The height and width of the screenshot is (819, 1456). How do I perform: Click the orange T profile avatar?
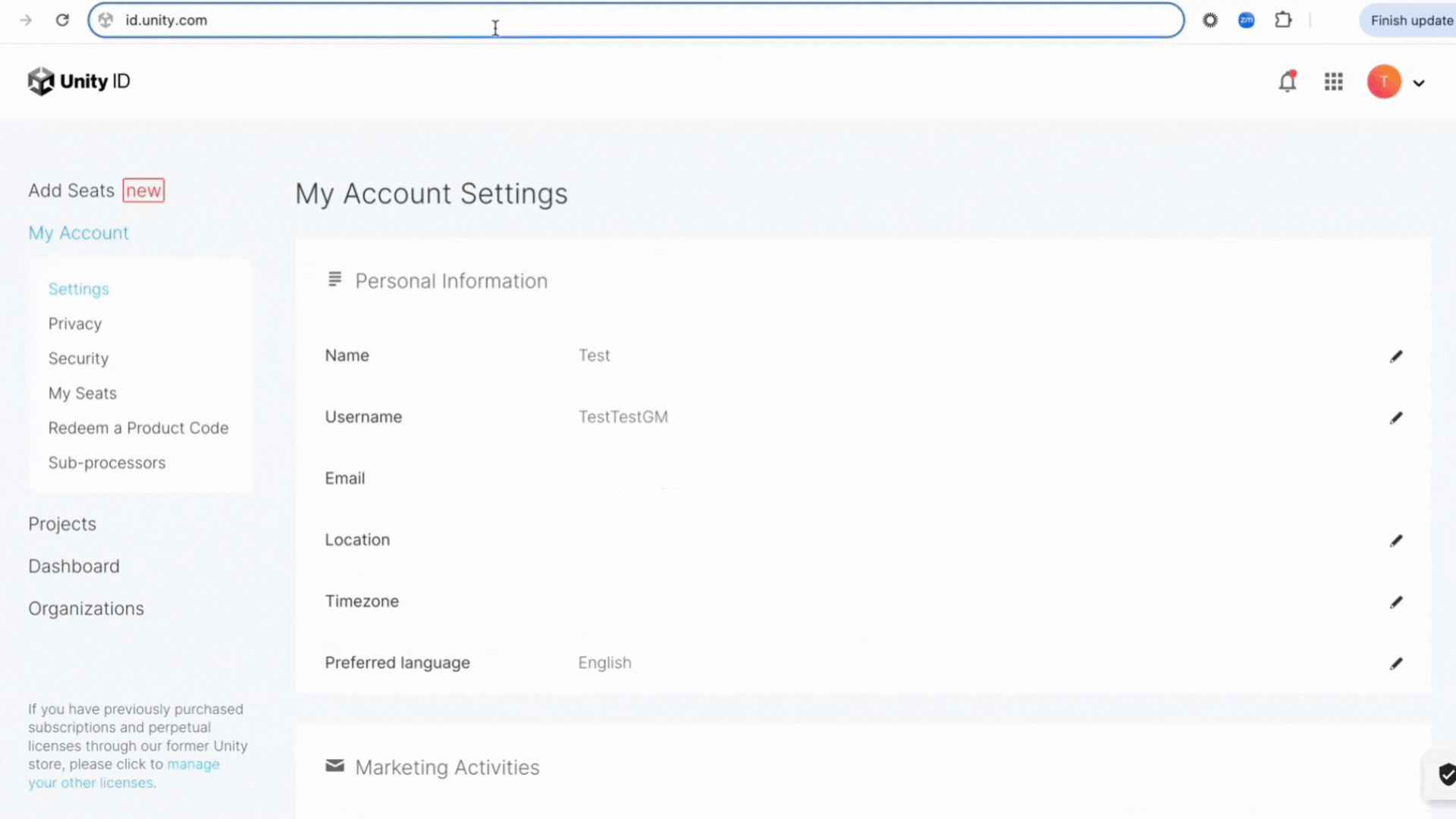[1384, 81]
